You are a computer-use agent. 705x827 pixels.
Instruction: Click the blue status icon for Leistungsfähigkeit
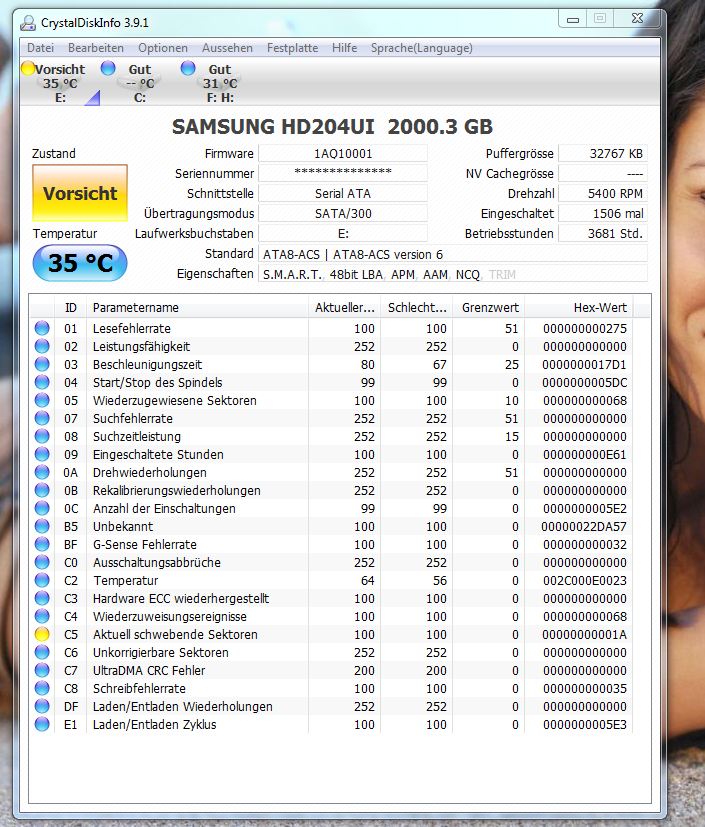[42, 346]
